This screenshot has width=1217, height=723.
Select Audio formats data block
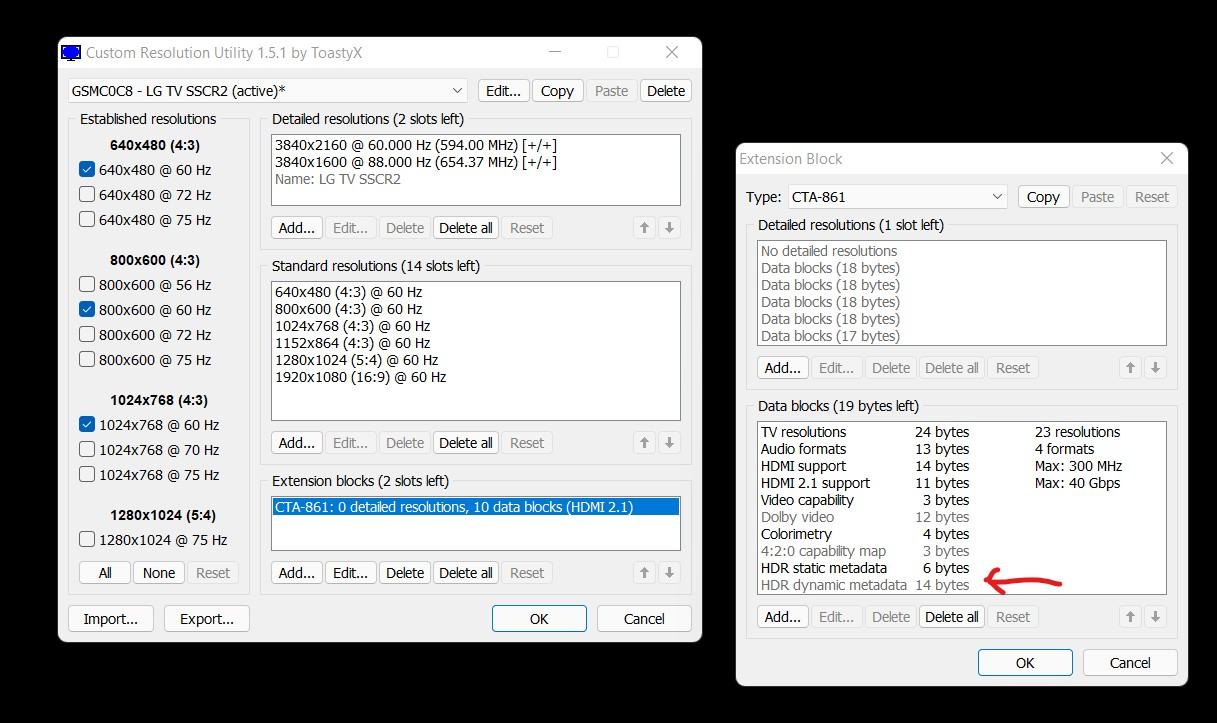coord(962,449)
